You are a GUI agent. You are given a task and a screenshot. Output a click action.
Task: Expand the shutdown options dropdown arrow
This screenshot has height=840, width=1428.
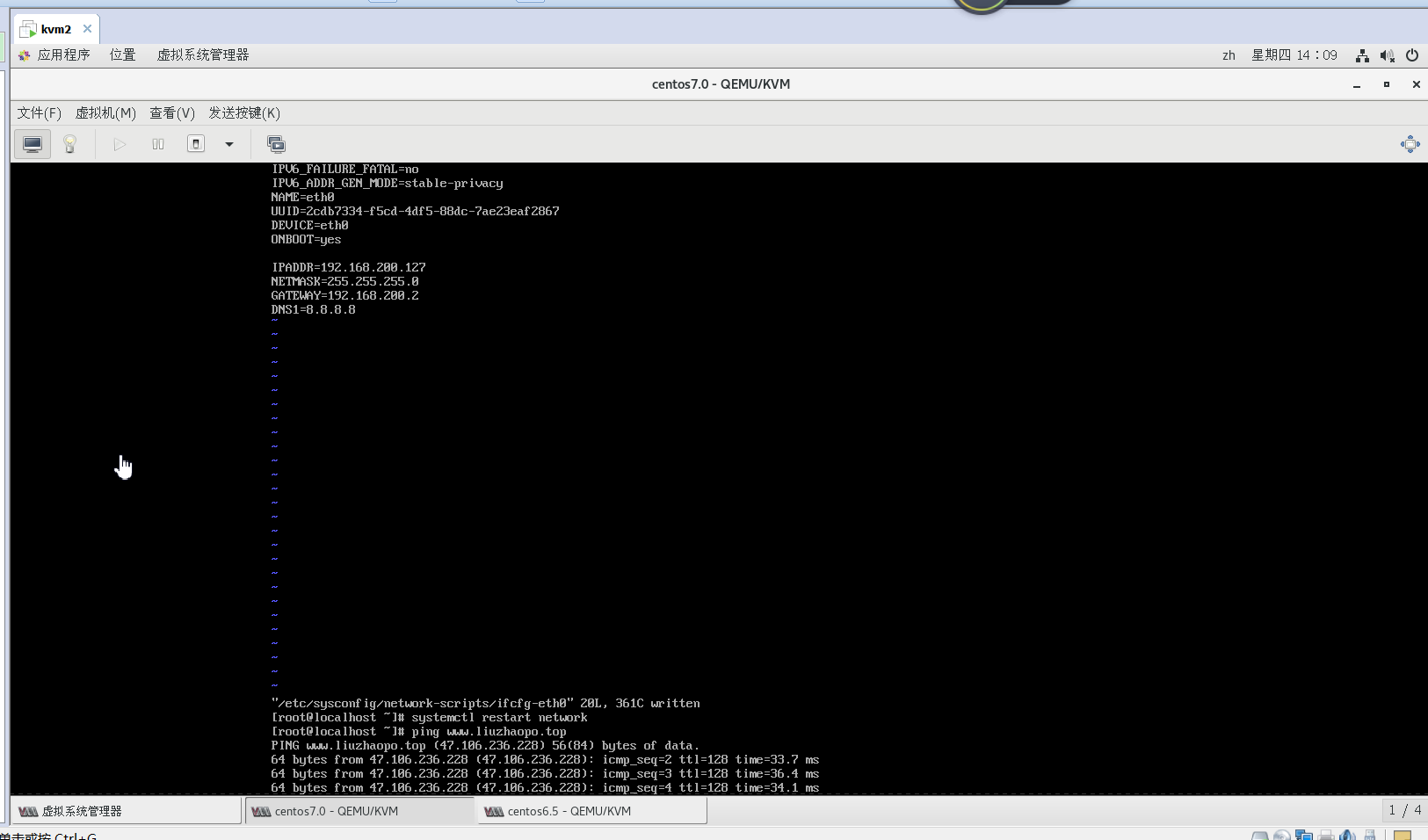tap(229, 144)
